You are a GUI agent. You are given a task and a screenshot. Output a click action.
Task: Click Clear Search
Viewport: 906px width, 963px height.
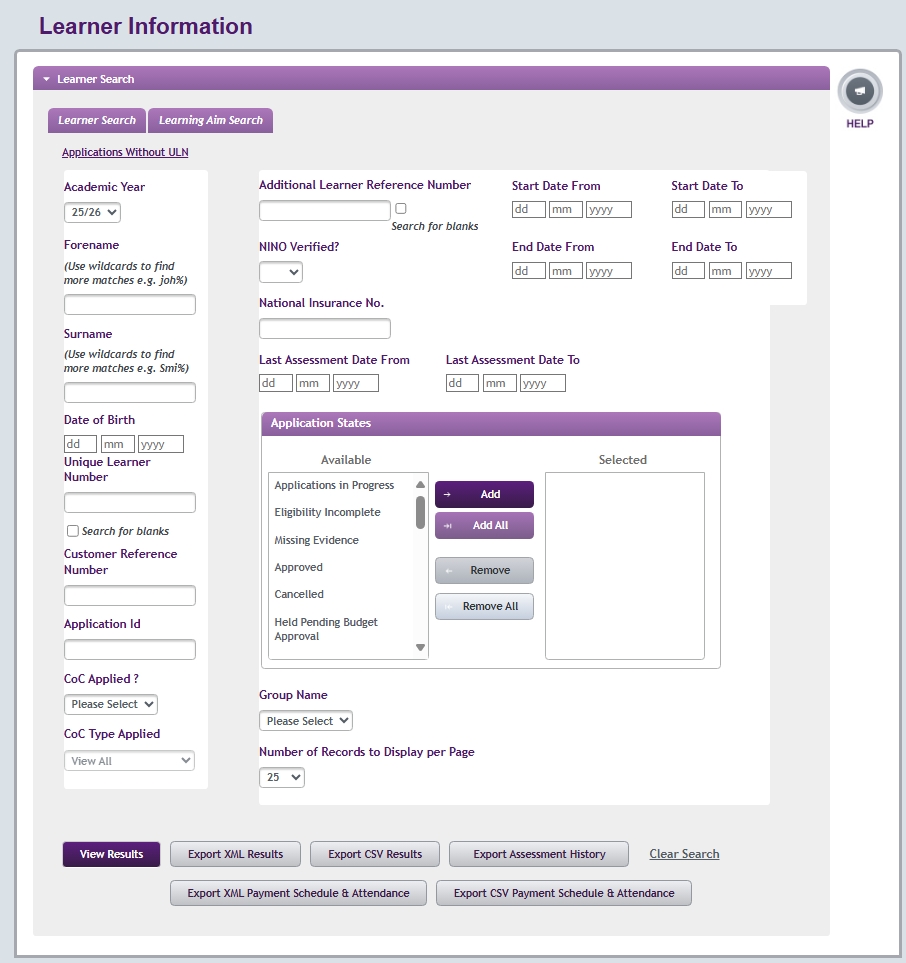click(684, 854)
